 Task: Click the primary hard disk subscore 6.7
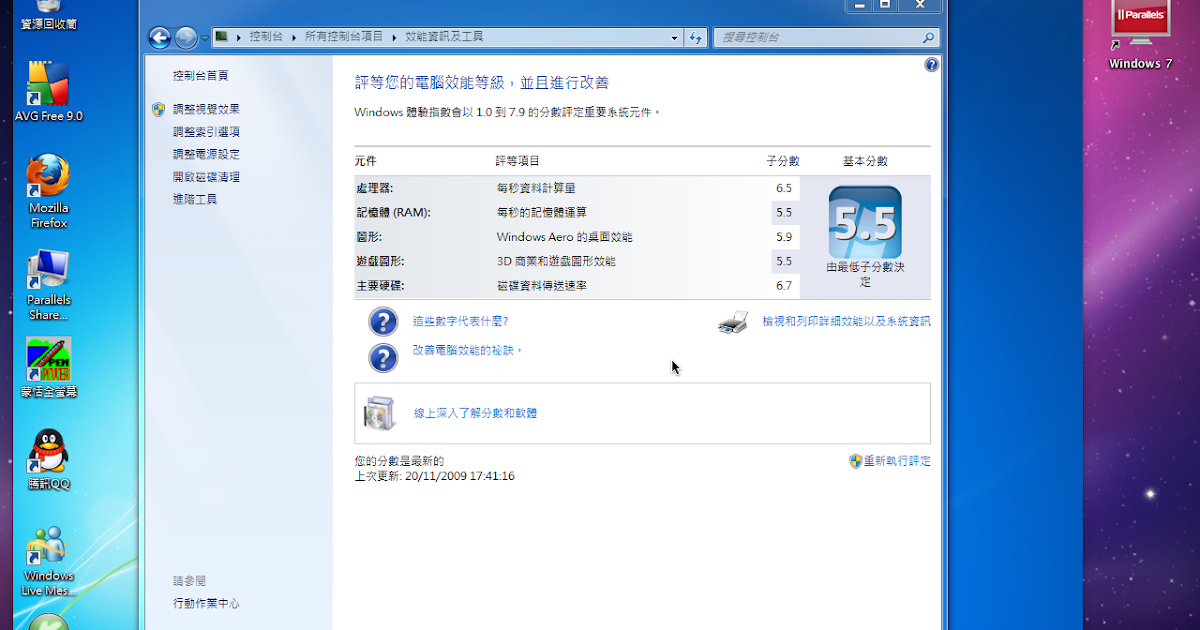(783, 286)
